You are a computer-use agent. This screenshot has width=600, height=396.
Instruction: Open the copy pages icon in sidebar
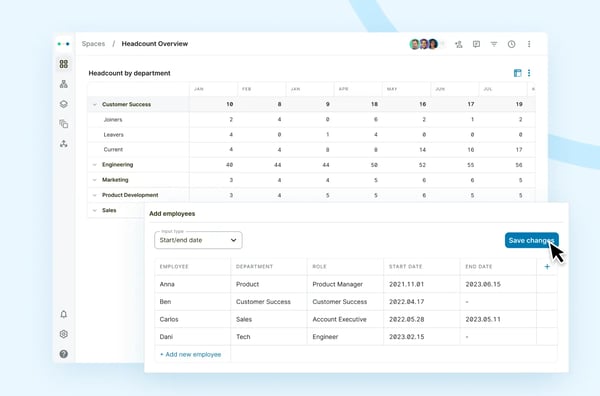coord(64,124)
